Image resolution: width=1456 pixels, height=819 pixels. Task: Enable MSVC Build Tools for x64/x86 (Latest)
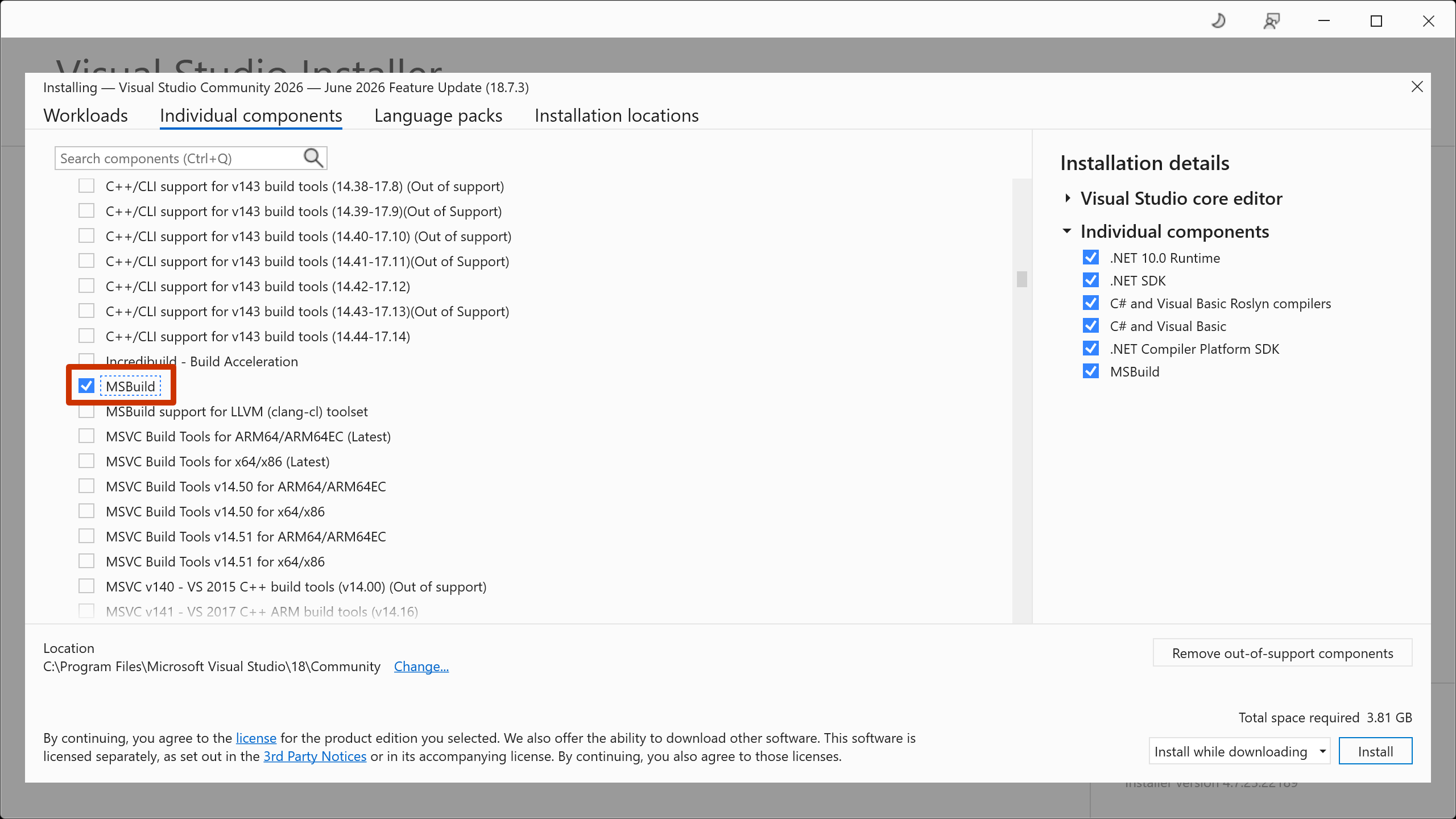coord(86,461)
